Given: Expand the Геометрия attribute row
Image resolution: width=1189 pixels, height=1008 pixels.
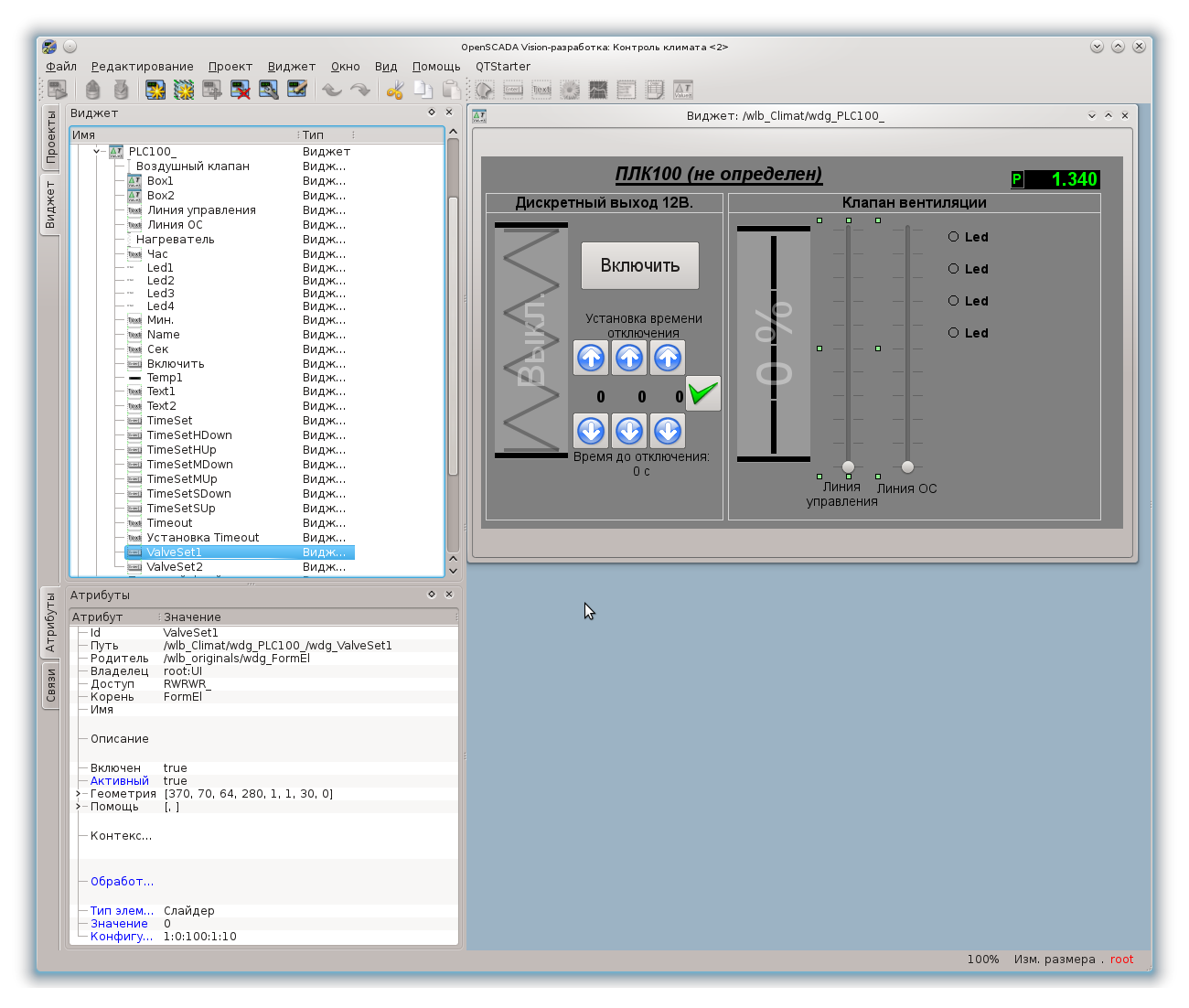Looking at the screenshot, I should point(78,794).
